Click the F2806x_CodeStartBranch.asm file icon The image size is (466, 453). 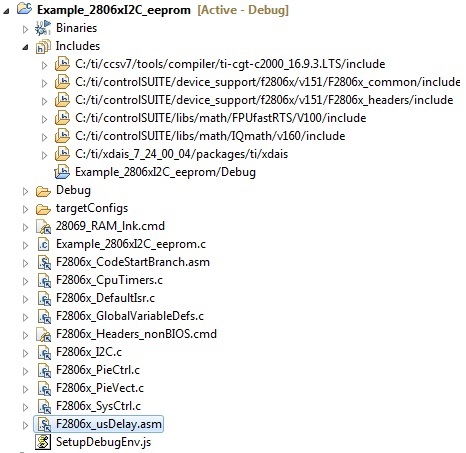click(x=43, y=262)
